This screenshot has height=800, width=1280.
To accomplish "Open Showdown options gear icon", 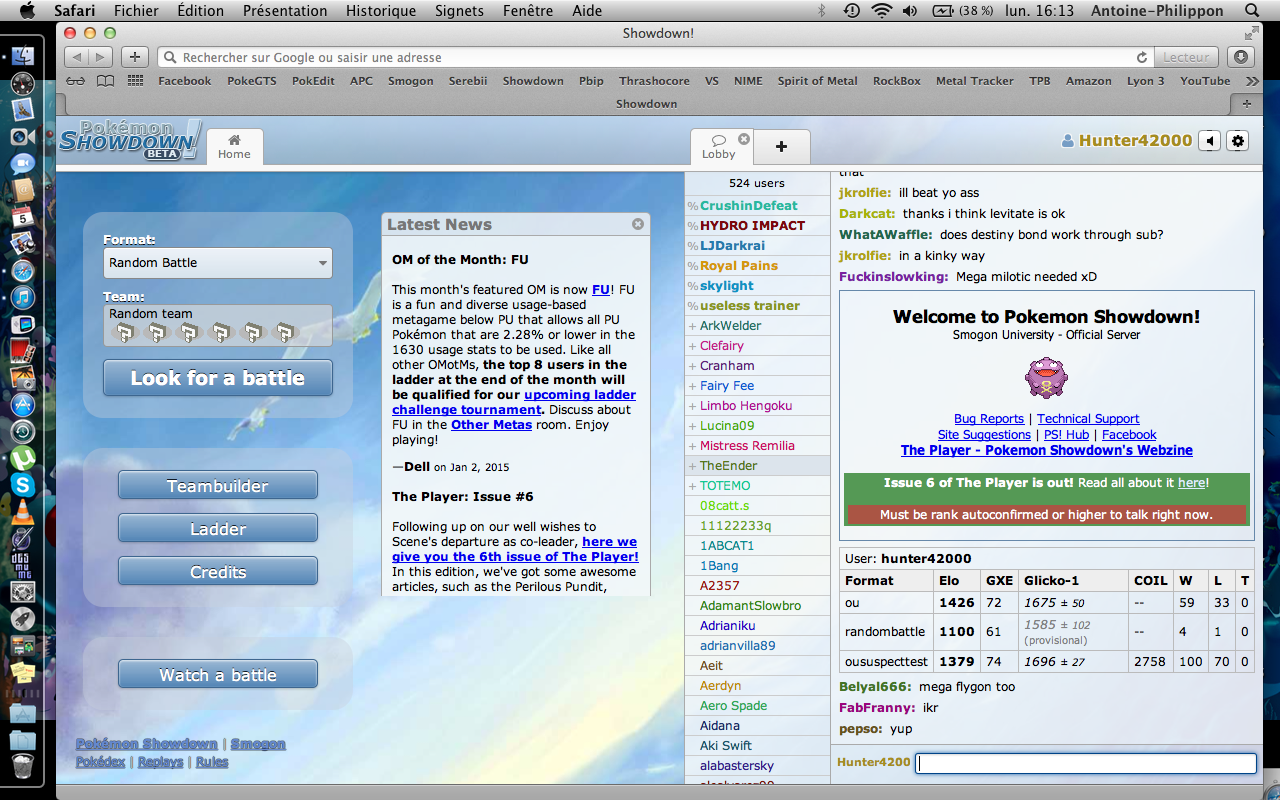I will click(x=1238, y=141).
